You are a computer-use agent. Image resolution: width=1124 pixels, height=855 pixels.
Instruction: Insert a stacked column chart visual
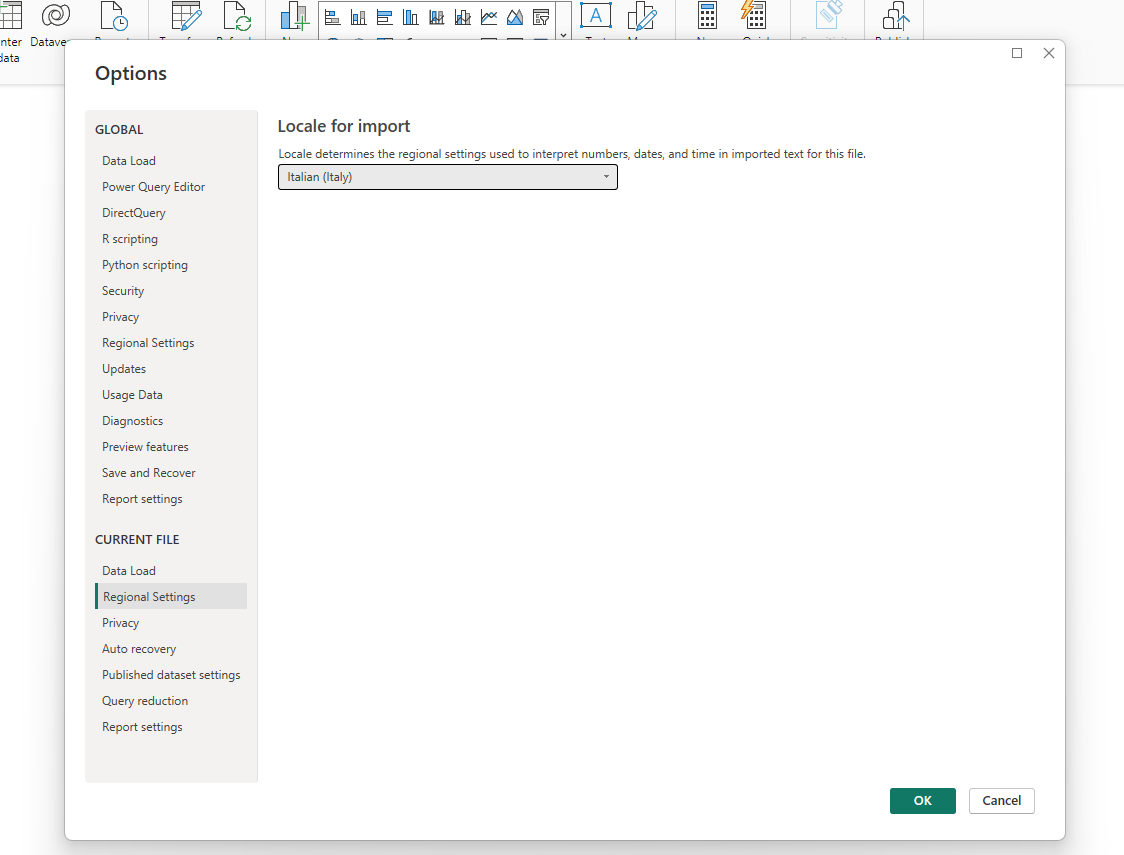pyautogui.click(x=358, y=16)
